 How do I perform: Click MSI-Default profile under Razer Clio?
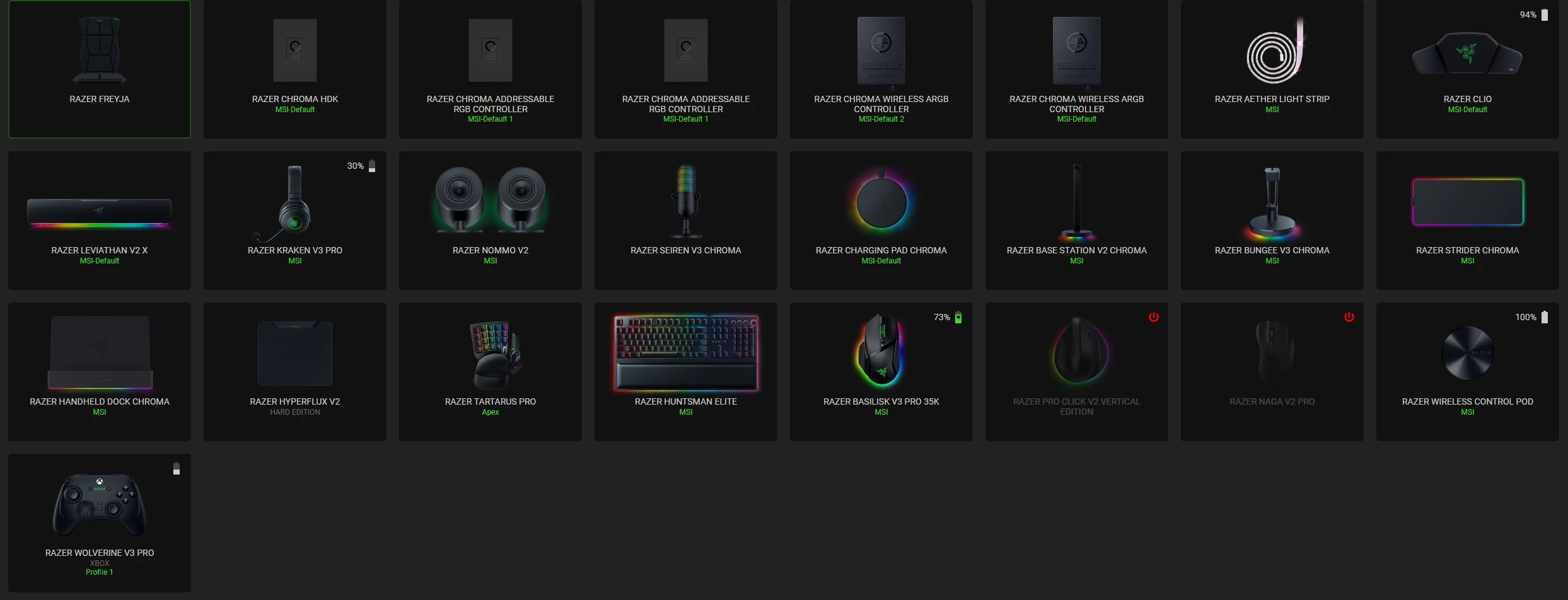pyautogui.click(x=1468, y=110)
